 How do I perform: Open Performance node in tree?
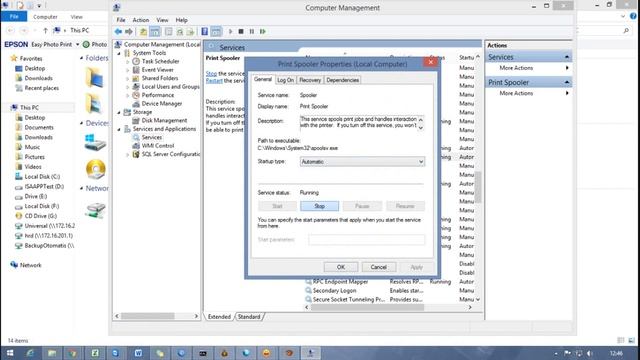tap(158, 95)
